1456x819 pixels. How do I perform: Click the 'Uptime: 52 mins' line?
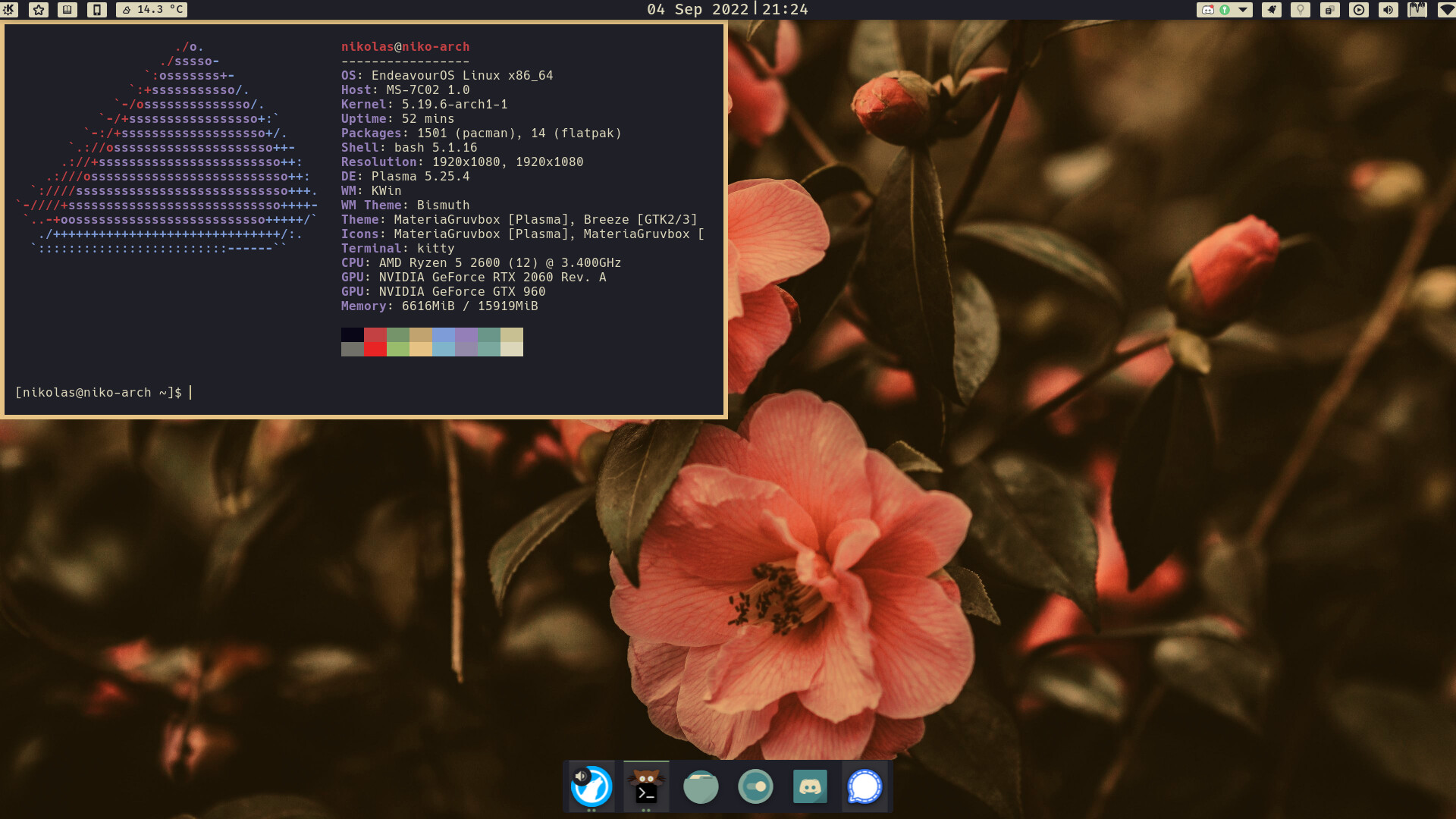397,119
